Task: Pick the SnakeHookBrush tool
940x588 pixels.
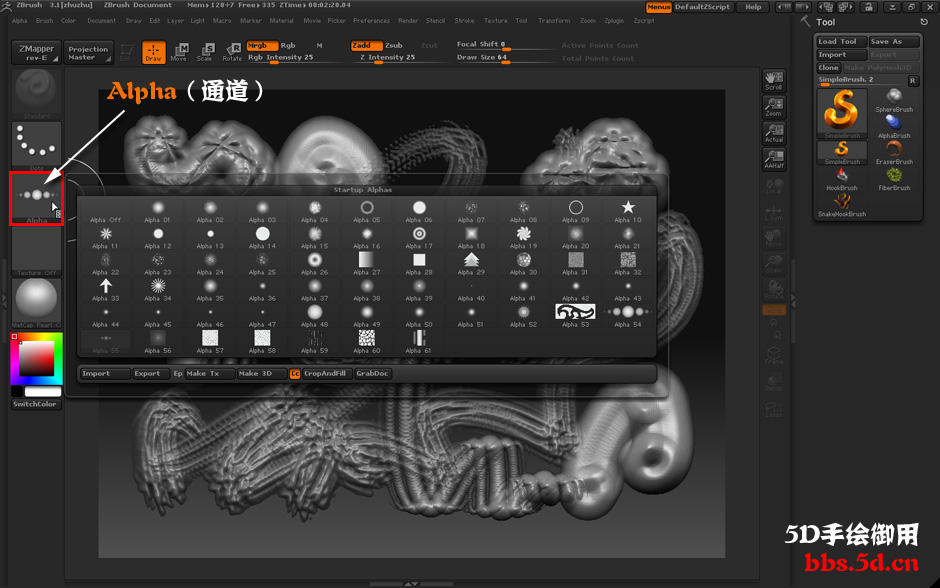Action: click(842, 205)
